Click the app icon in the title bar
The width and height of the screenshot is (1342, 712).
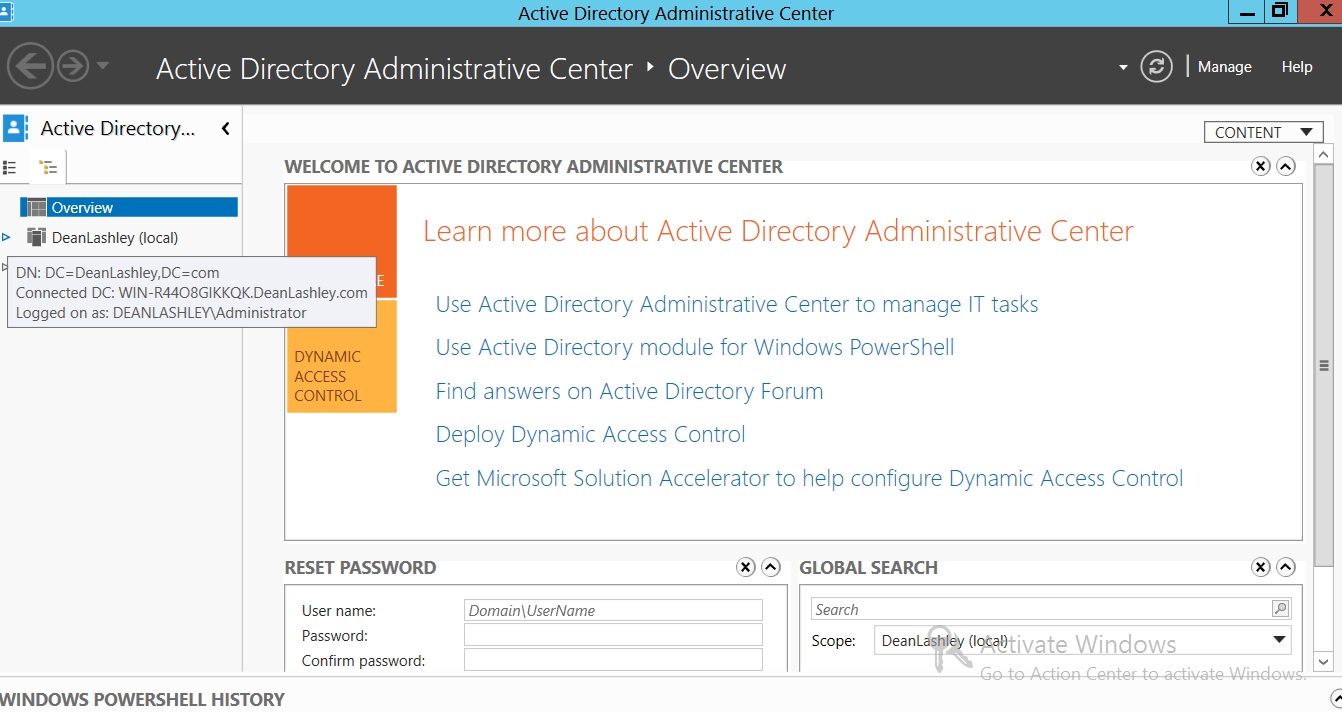pyautogui.click(x=7, y=12)
